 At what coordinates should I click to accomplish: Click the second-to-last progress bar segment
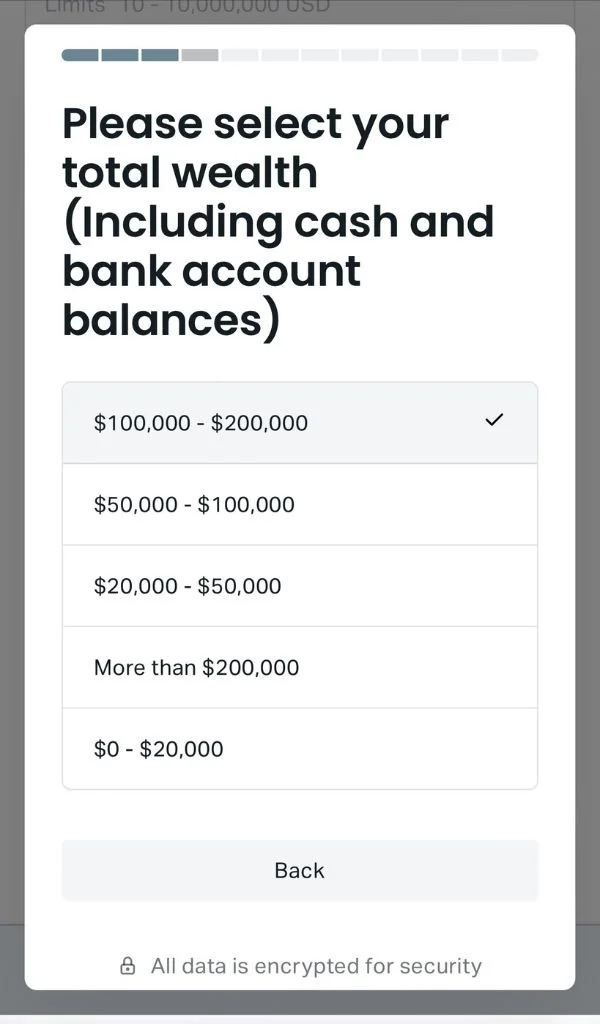(480, 55)
